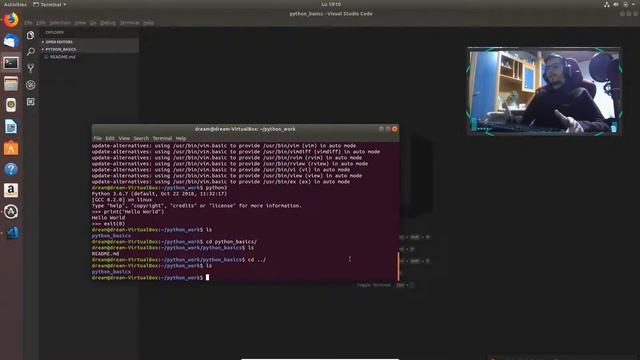Click the terminal window scrollbar
Viewport: 640px width, 360px height.
pos(398,266)
